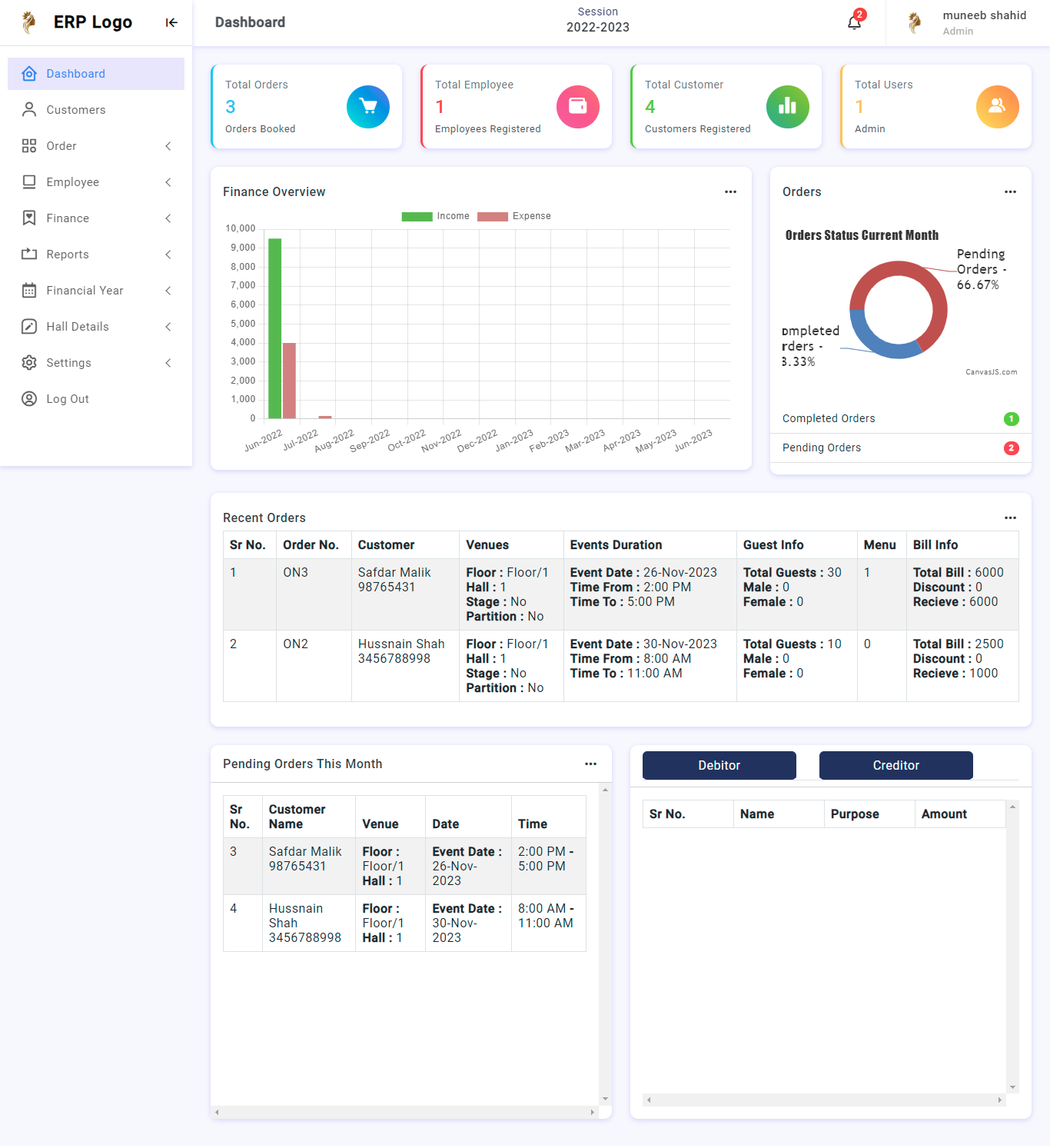Click the Total Users people icon

[x=998, y=107]
